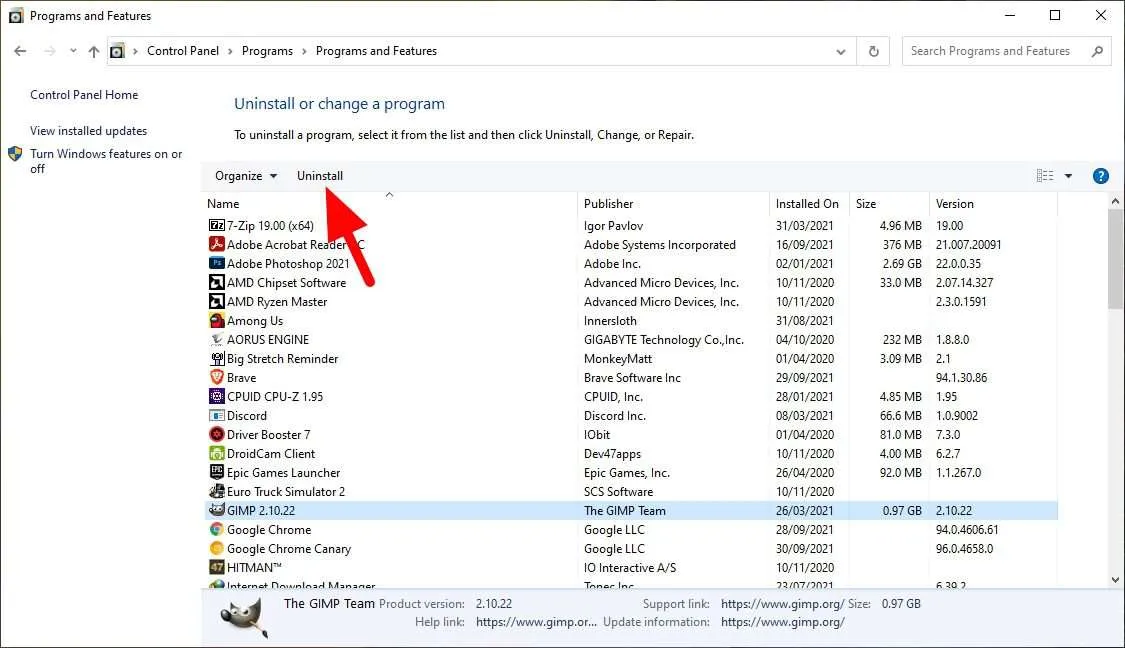Open the view options dropdown arrow
Image resolution: width=1125 pixels, height=648 pixels.
pyautogui.click(x=1068, y=176)
